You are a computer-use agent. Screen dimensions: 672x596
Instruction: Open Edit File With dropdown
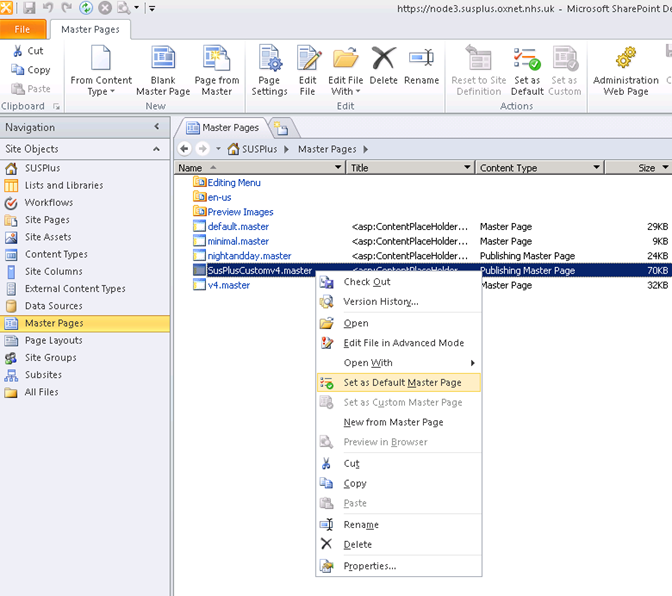coord(345,71)
